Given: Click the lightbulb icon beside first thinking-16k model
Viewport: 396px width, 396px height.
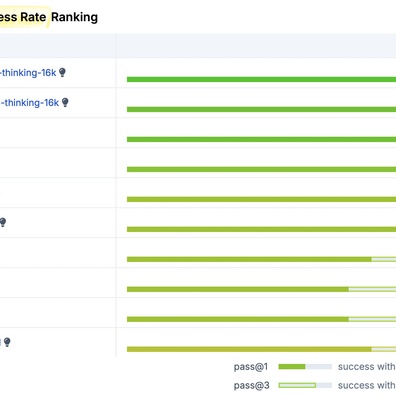Looking at the screenshot, I should click(x=62, y=72).
